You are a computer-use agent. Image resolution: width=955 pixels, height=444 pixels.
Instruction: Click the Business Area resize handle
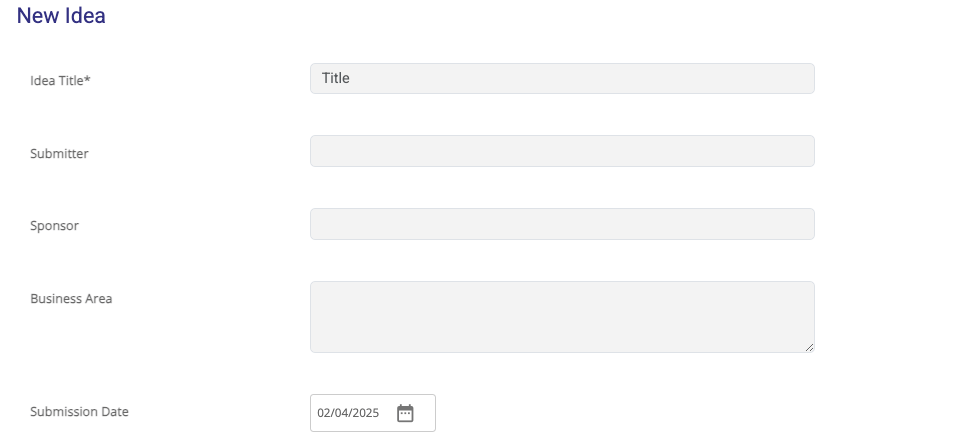point(808,346)
